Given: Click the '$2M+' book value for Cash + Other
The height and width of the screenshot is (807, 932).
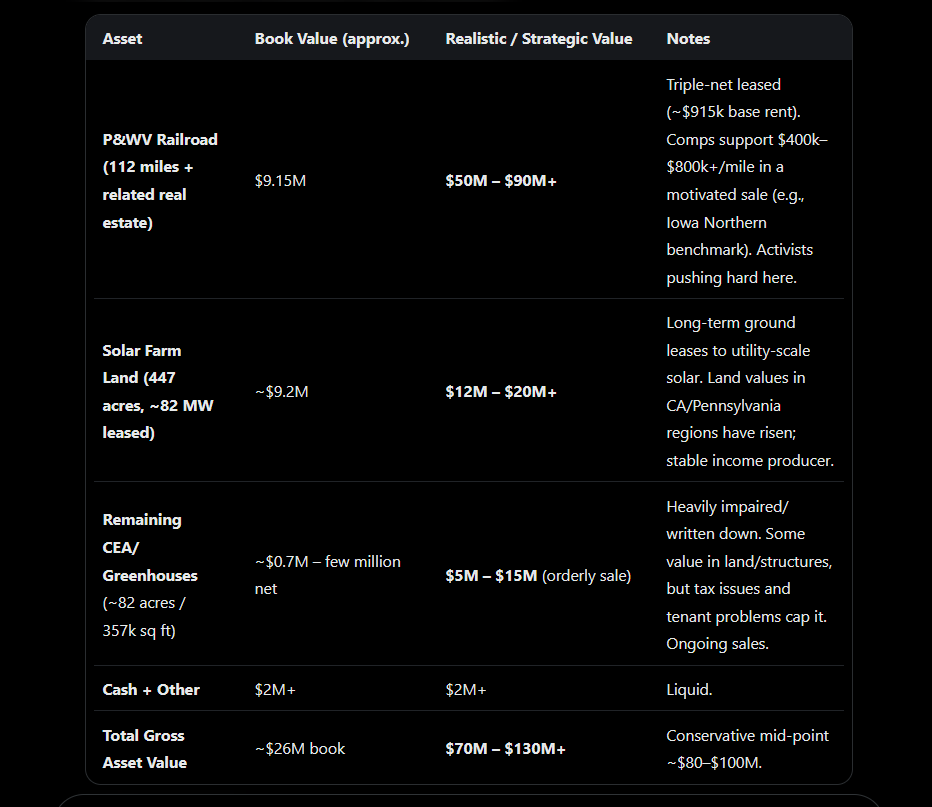Looking at the screenshot, I should click(275, 689).
